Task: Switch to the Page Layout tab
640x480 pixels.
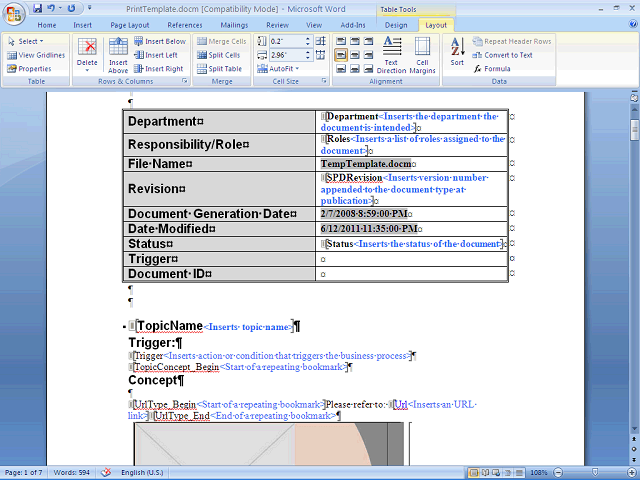Action: pyautogui.click(x=130, y=25)
